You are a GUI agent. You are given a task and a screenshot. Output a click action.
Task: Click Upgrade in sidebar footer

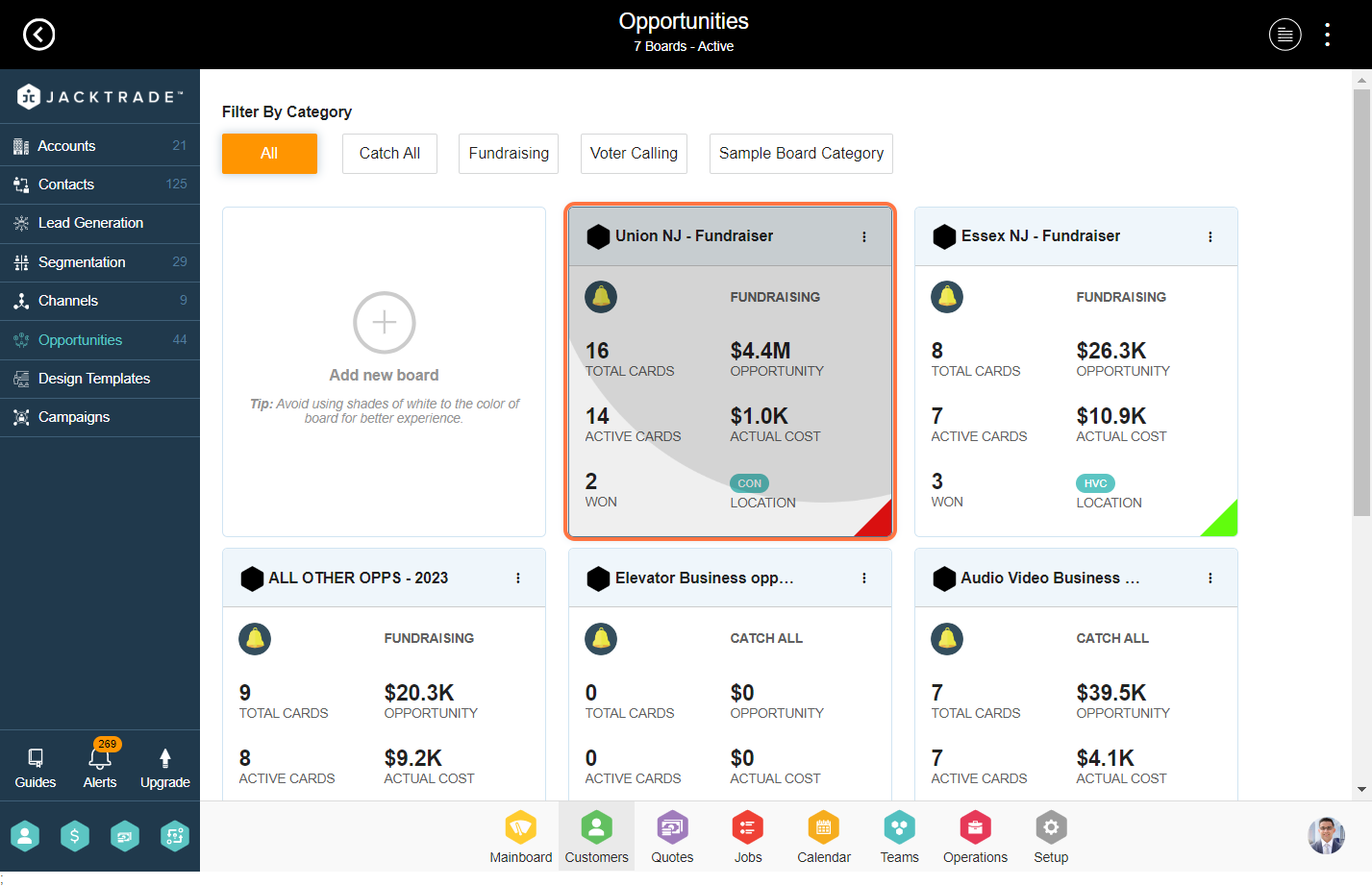pyautogui.click(x=165, y=769)
